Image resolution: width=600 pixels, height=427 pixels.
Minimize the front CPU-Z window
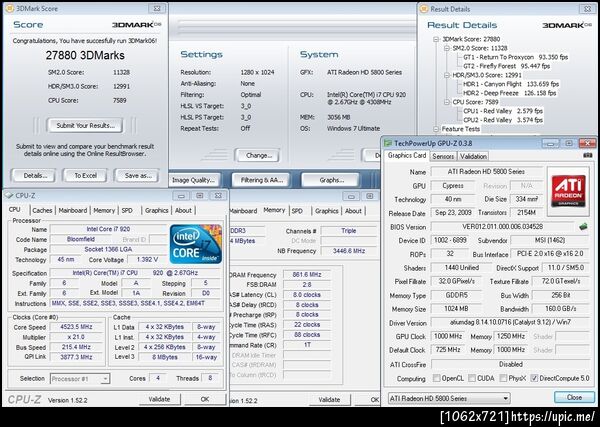(x=181, y=196)
